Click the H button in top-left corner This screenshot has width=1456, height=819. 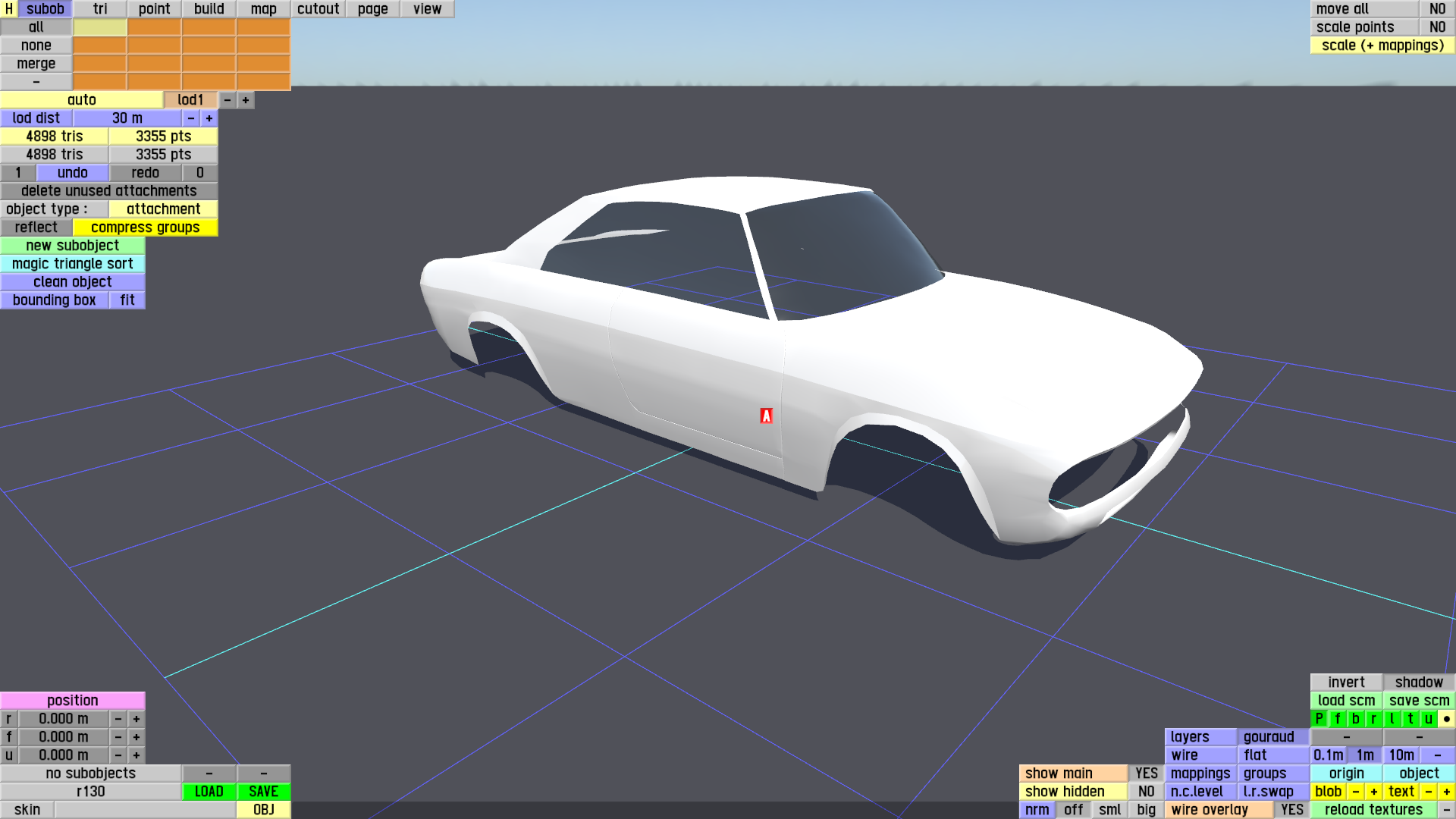point(8,9)
